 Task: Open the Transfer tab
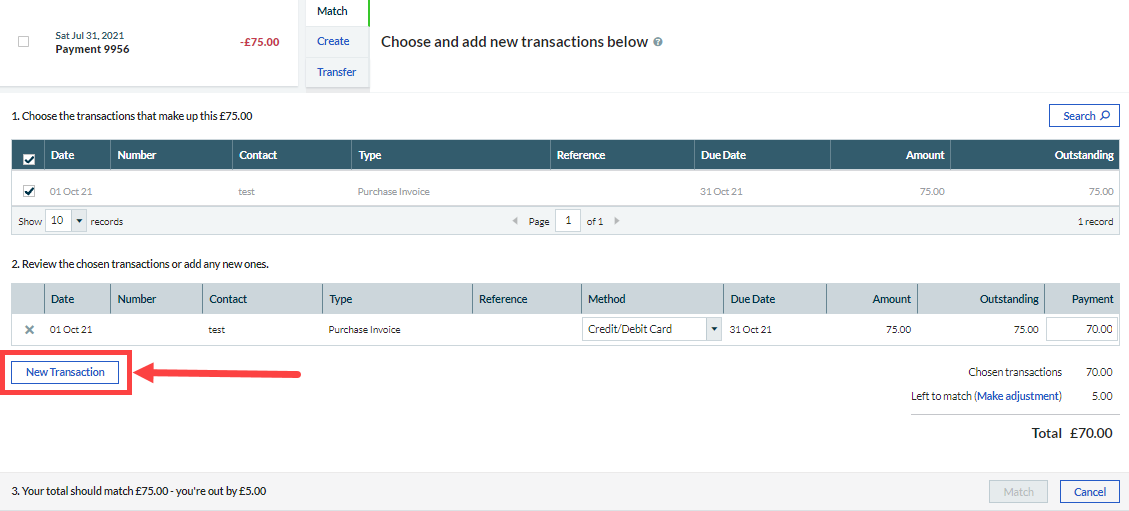click(336, 72)
